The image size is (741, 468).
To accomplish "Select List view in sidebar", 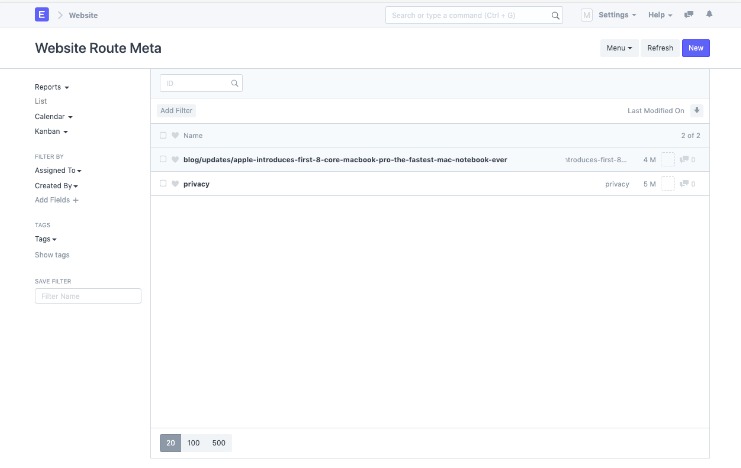I will coord(41,101).
